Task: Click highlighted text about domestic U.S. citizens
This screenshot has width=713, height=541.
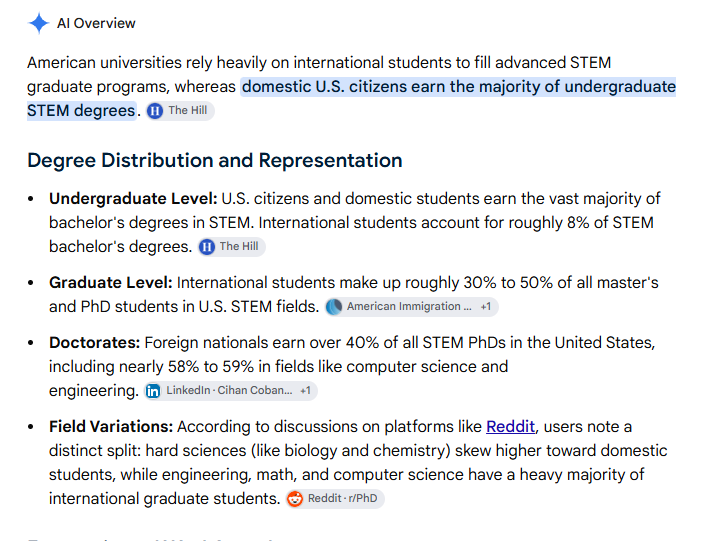Action: [x=351, y=99]
